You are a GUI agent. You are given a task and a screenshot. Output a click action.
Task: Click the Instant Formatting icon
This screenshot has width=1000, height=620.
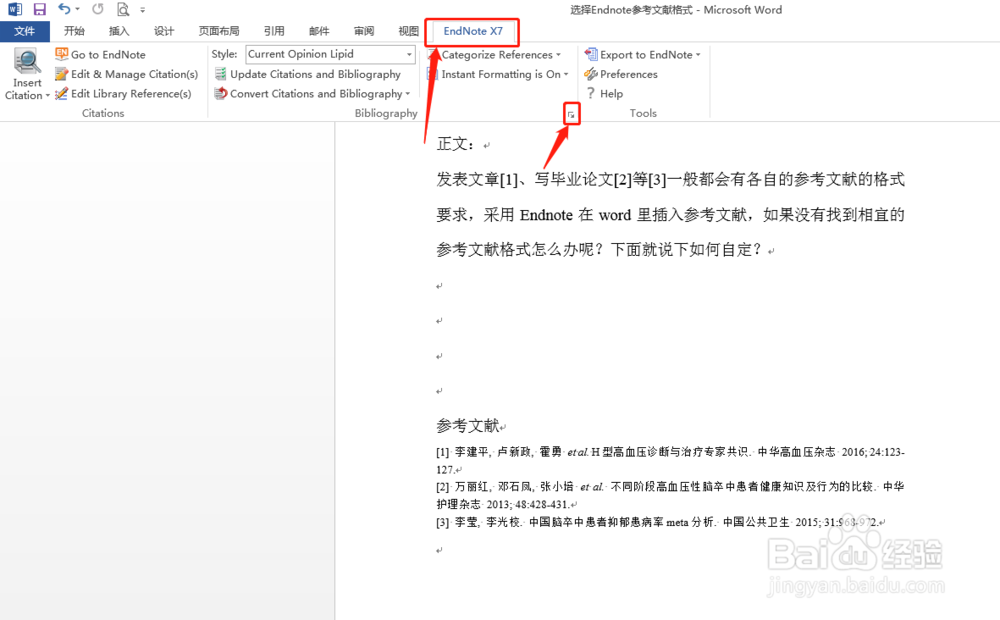(x=432, y=74)
